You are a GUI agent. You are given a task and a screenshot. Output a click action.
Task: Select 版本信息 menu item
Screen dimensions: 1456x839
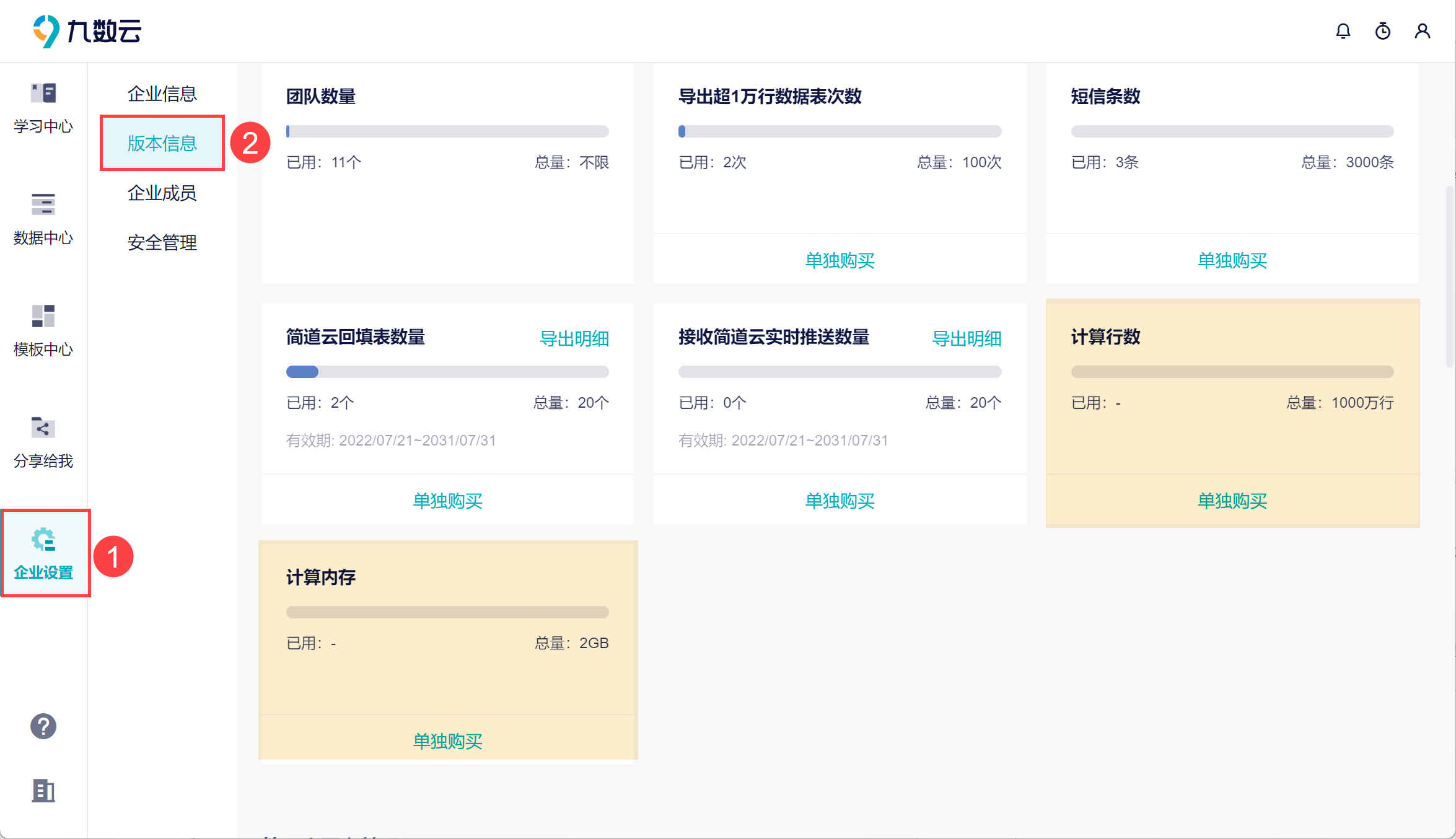coord(162,143)
